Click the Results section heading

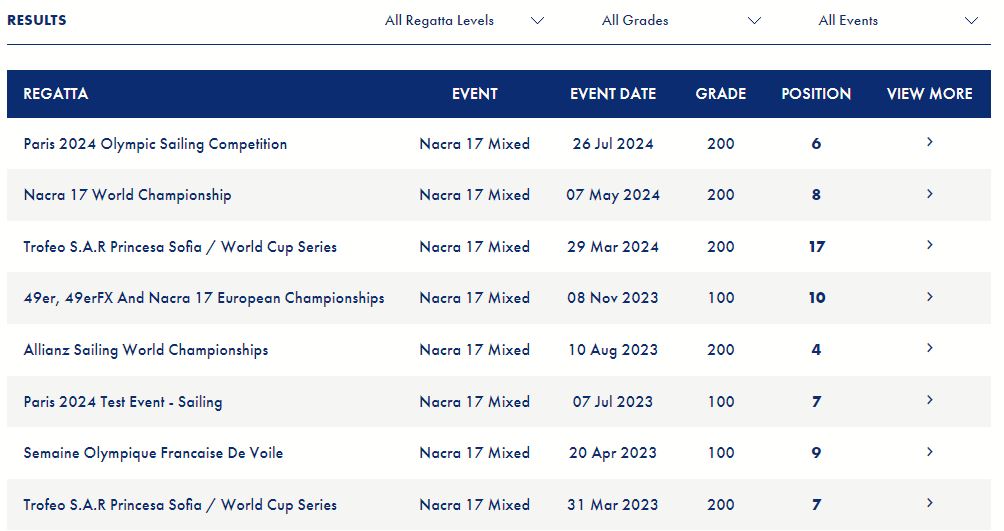(x=37, y=20)
